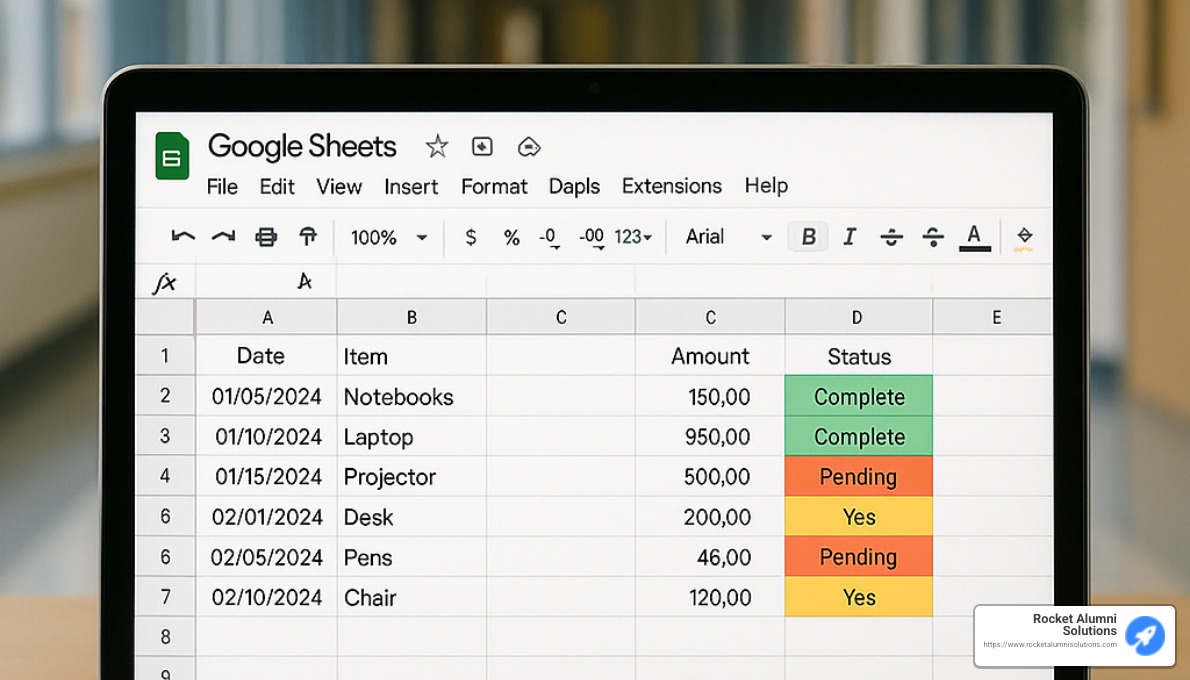Increase decimal places
Screen dimensions: 1190x680
(x=592, y=238)
